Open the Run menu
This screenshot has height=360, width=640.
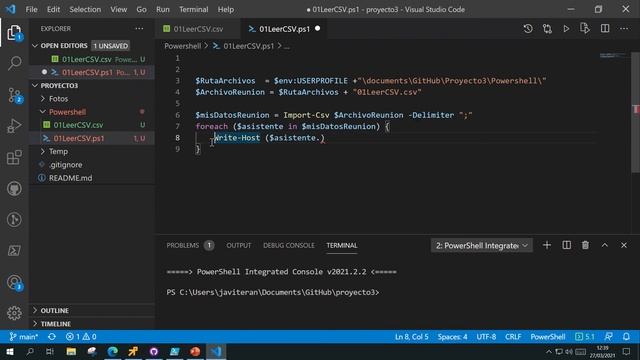[x=162, y=9]
